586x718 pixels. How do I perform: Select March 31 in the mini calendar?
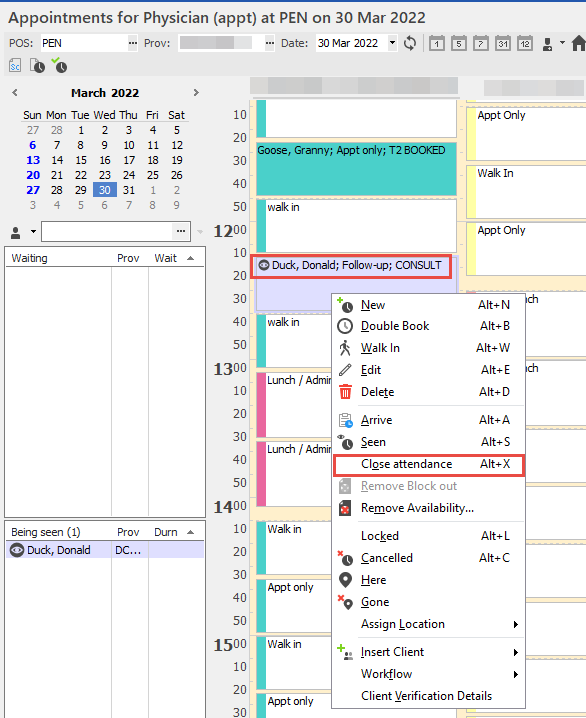[129, 190]
